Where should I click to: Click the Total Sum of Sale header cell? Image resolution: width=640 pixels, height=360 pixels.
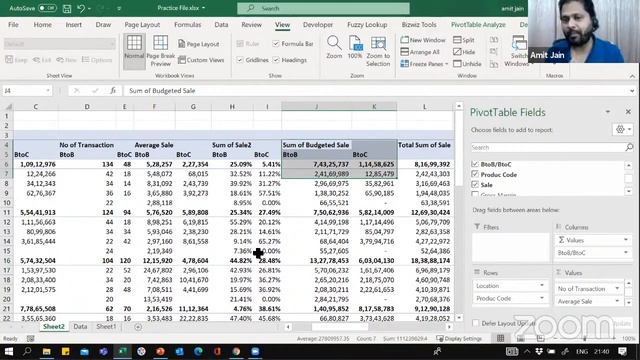point(424,145)
